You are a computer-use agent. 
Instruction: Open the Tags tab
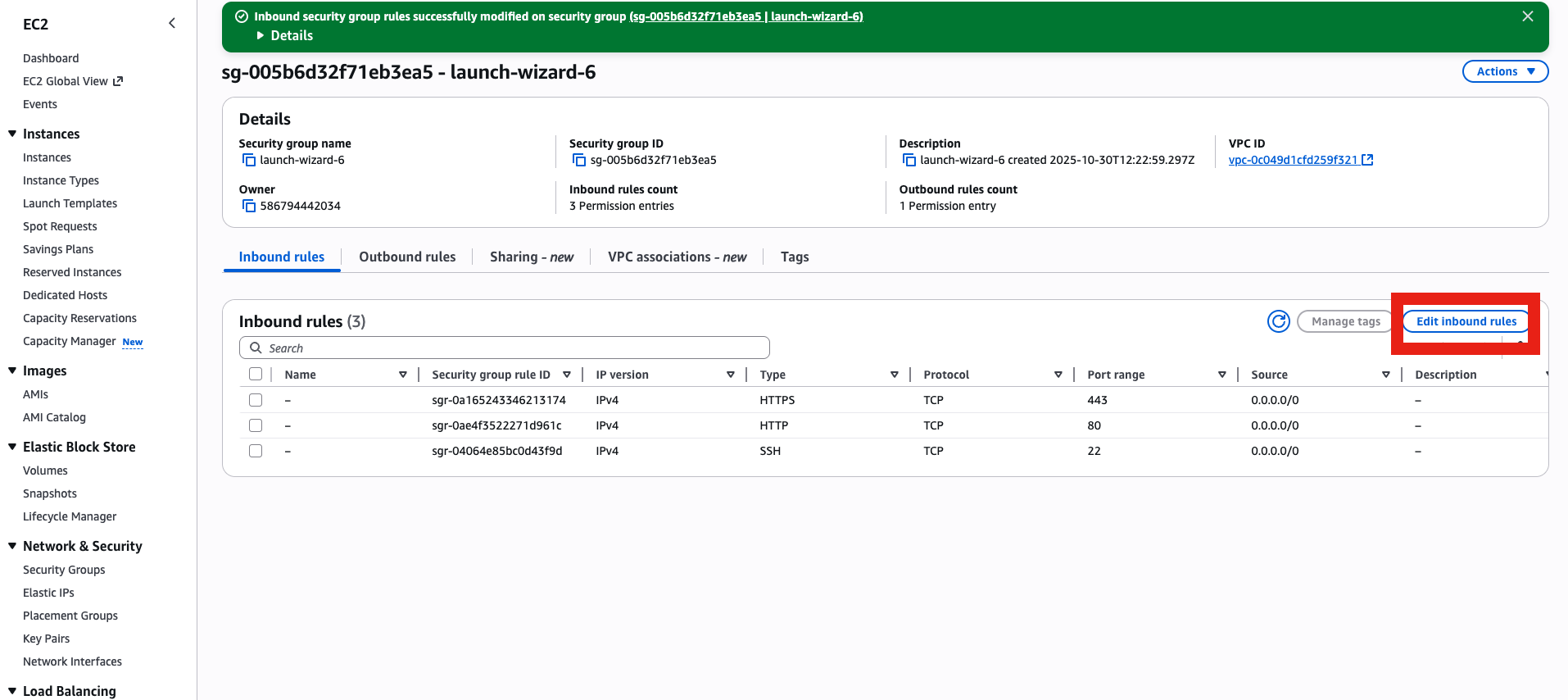click(795, 257)
